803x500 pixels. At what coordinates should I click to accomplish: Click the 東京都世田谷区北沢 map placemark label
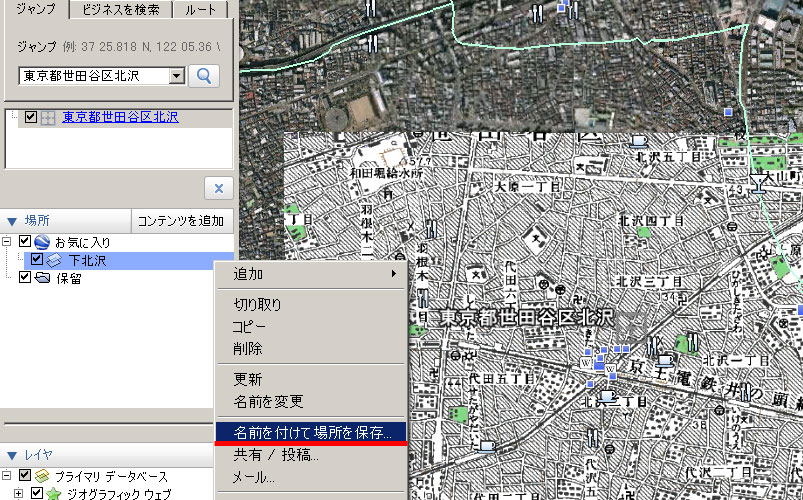pos(527,318)
